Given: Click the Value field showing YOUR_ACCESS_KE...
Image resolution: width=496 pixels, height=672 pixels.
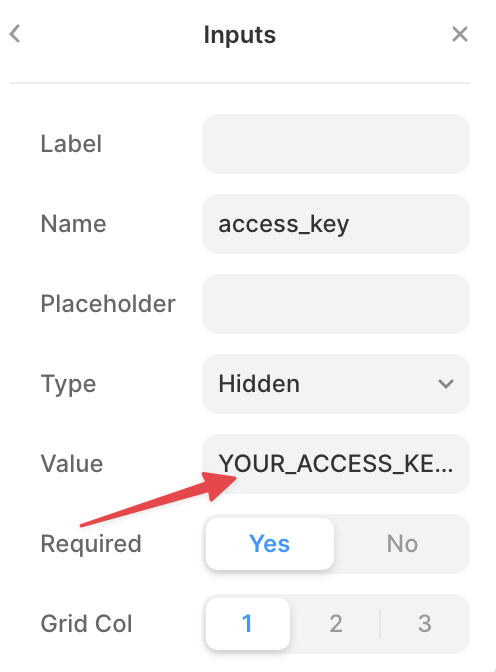Looking at the screenshot, I should [x=336, y=464].
